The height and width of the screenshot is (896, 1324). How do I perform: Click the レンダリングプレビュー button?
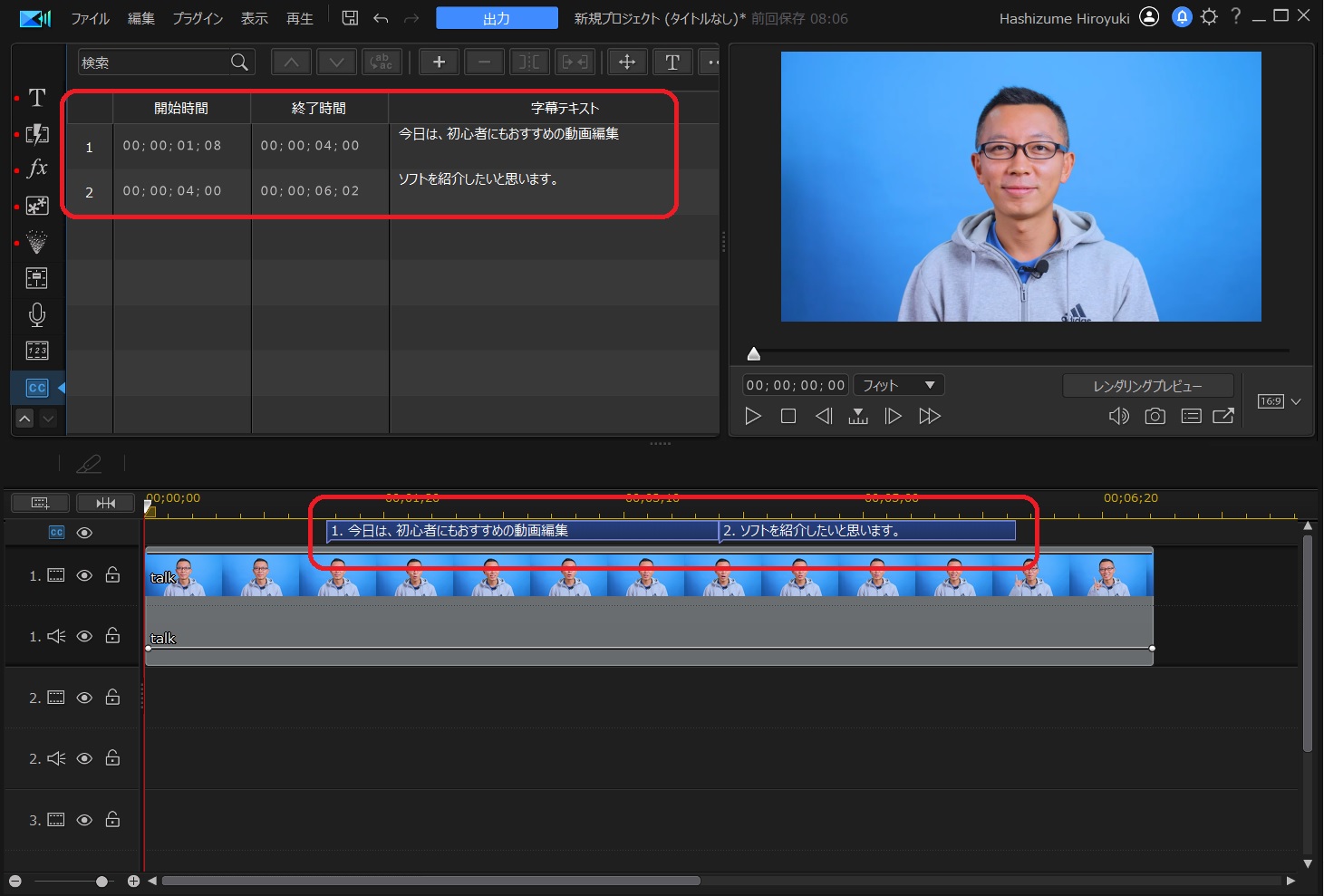[1147, 386]
